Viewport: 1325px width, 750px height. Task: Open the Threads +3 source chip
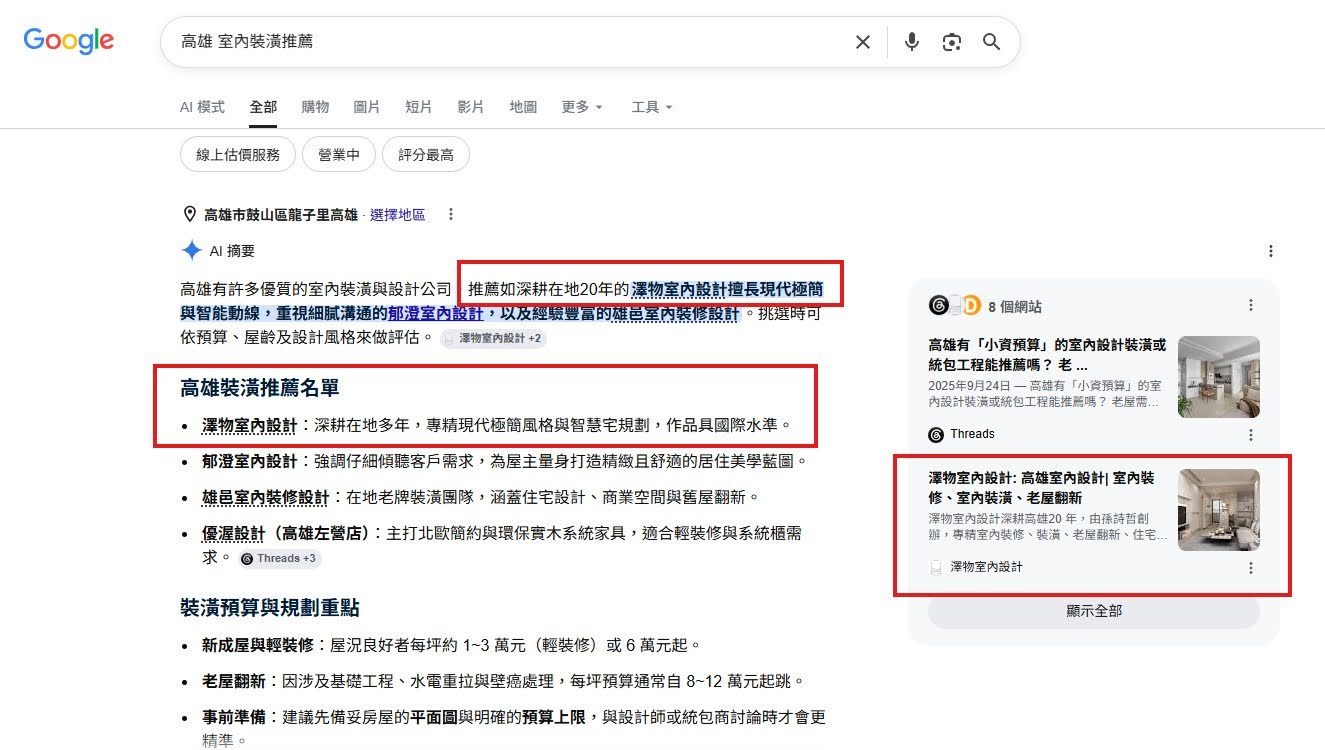click(279, 558)
